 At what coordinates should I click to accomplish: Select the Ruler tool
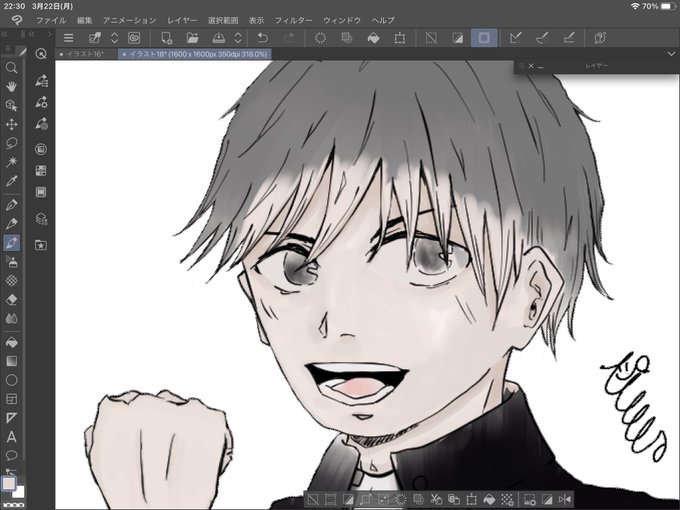[12, 418]
